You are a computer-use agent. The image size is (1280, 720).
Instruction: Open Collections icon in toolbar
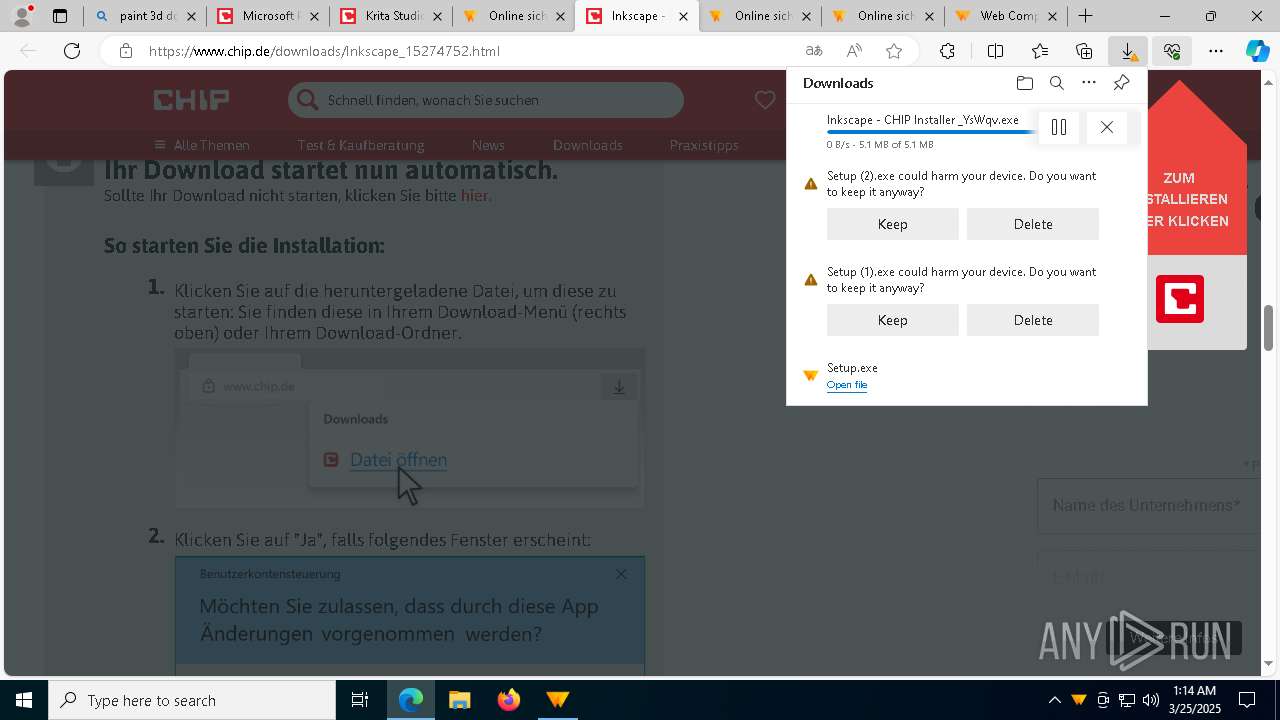tap(1084, 51)
